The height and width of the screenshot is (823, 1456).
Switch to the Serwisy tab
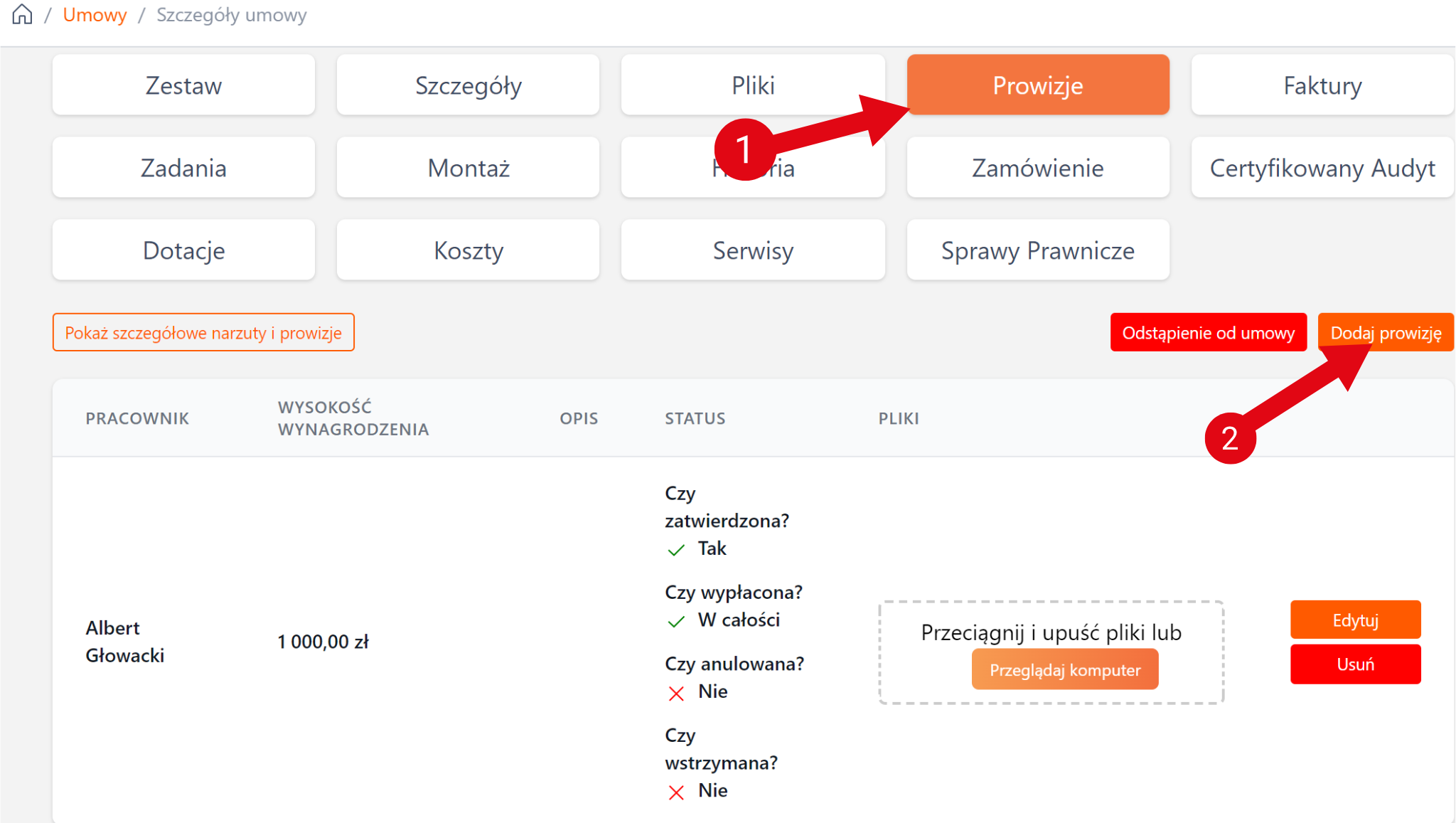pyautogui.click(x=753, y=250)
